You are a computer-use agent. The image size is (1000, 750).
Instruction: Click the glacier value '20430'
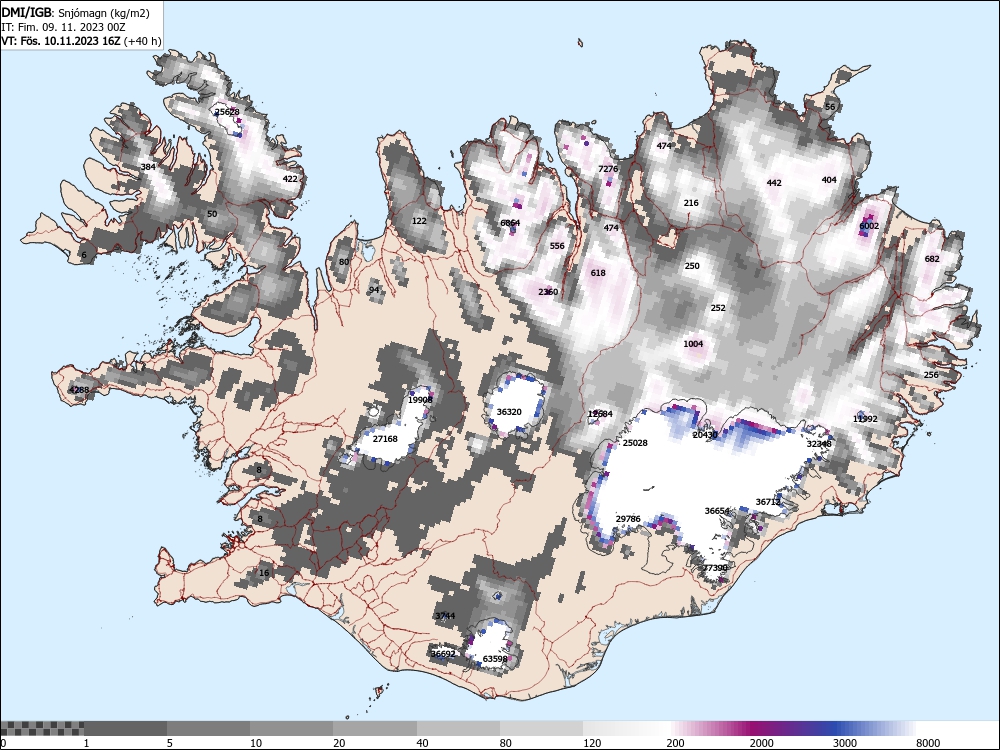pos(705,435)
